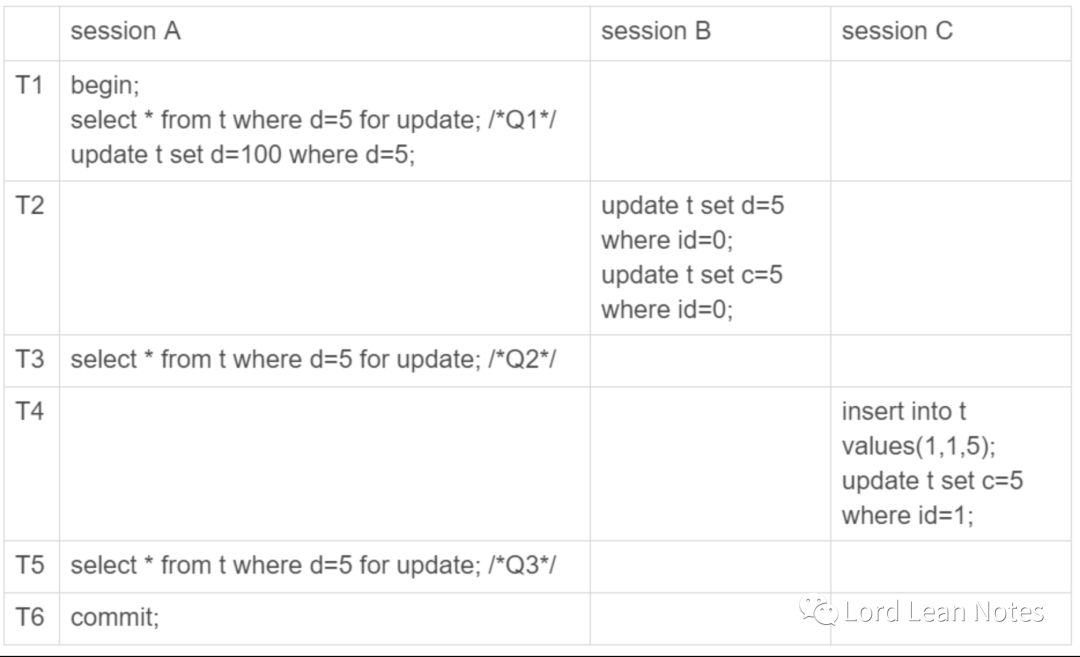Viewport: 1080px width, 657px height.
Task: Click the select statement marked Q3
Action: 312,565
